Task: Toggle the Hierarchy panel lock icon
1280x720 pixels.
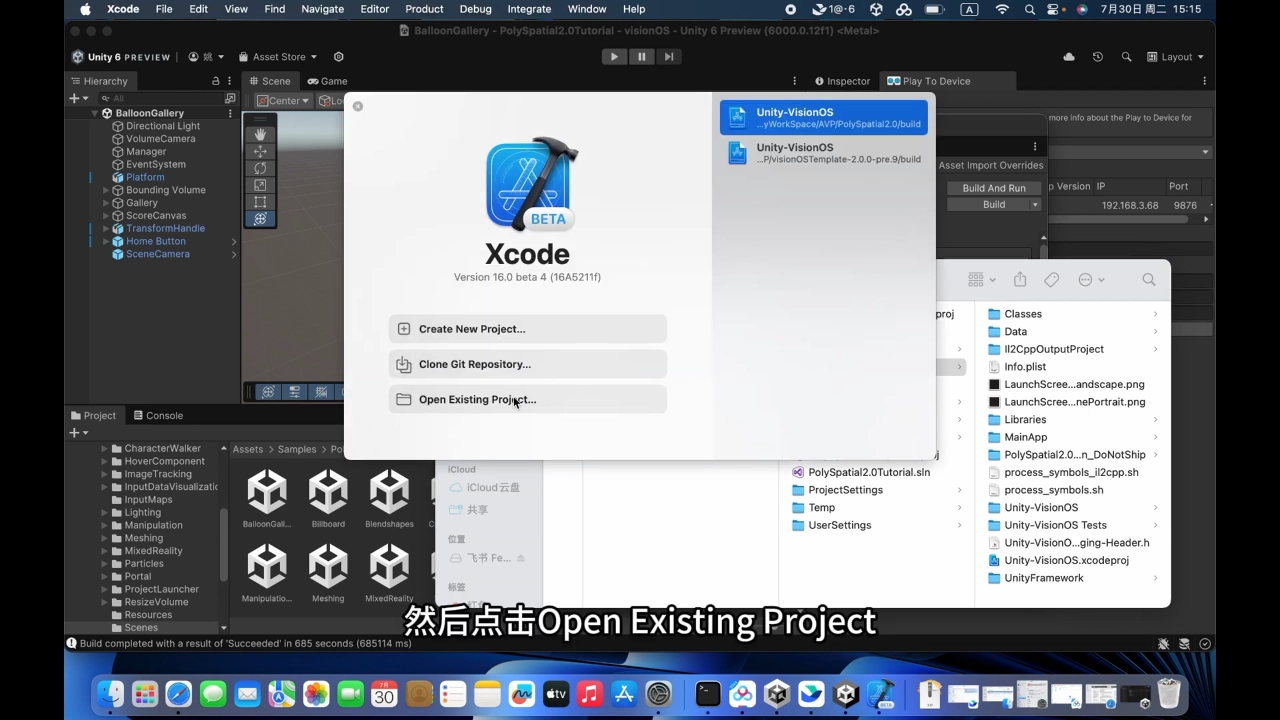Action: [215, 81]
